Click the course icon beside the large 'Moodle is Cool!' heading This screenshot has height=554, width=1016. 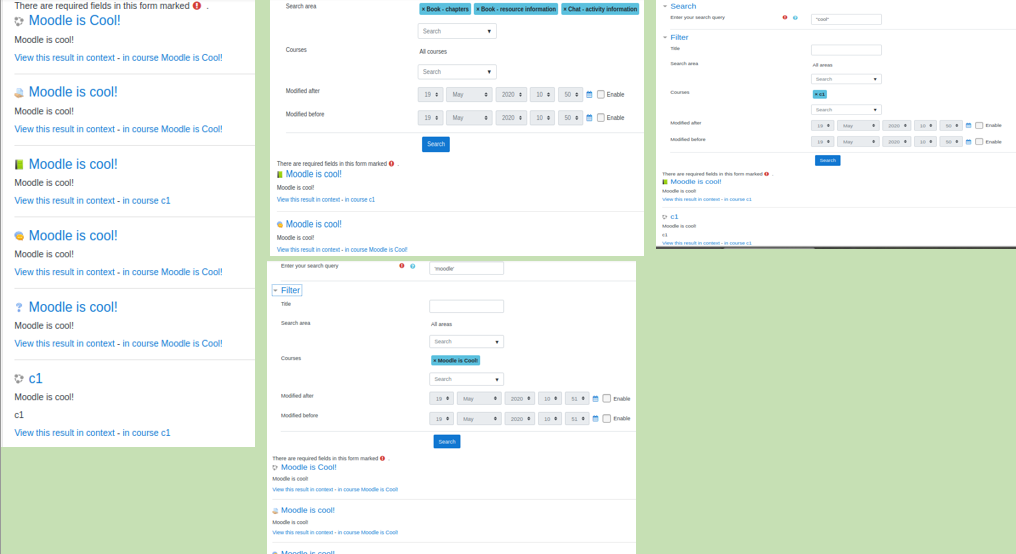(19, 21)
